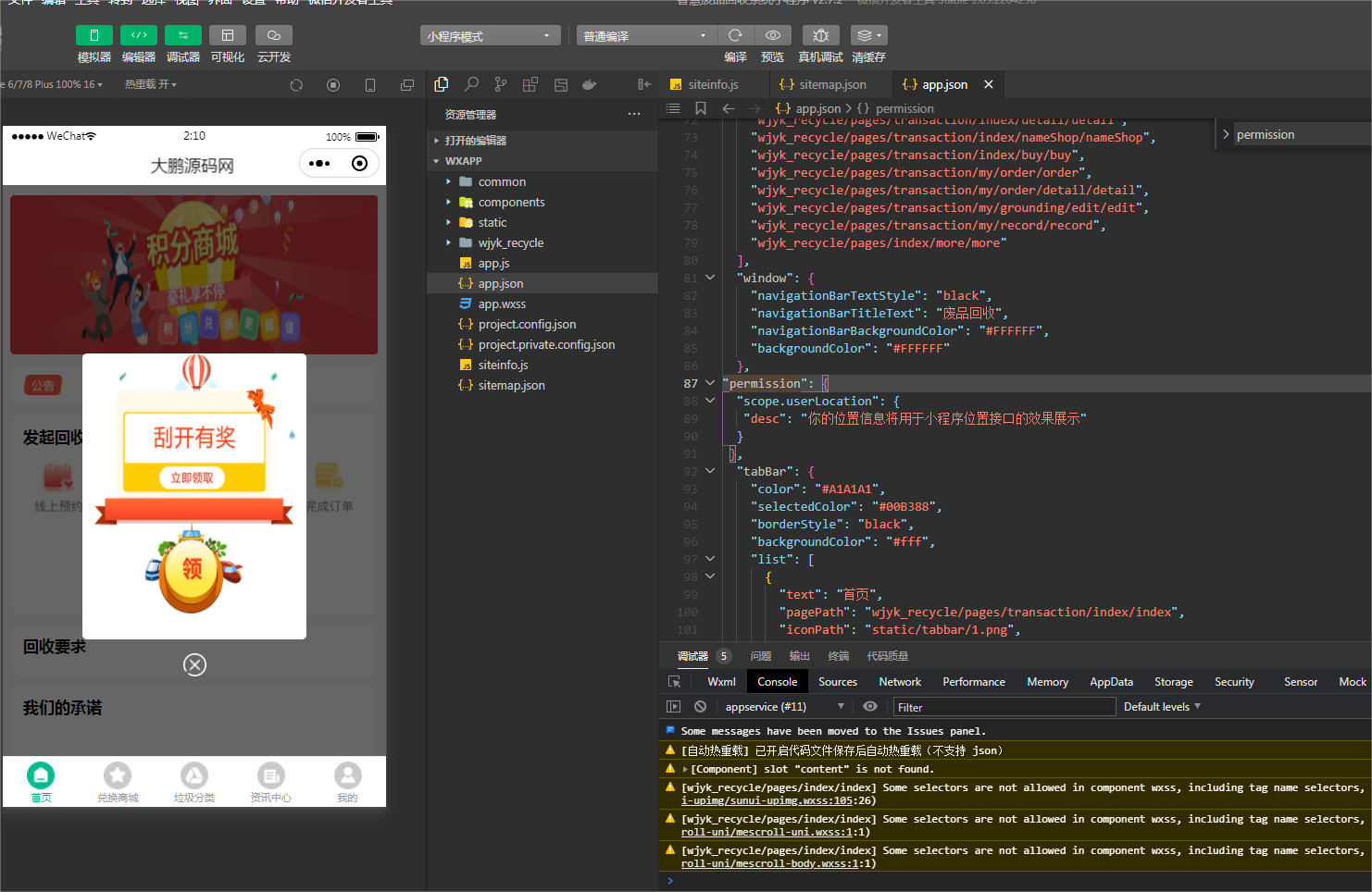
Task: Open the search icon in the sidebar
Action: pos(471,84)
